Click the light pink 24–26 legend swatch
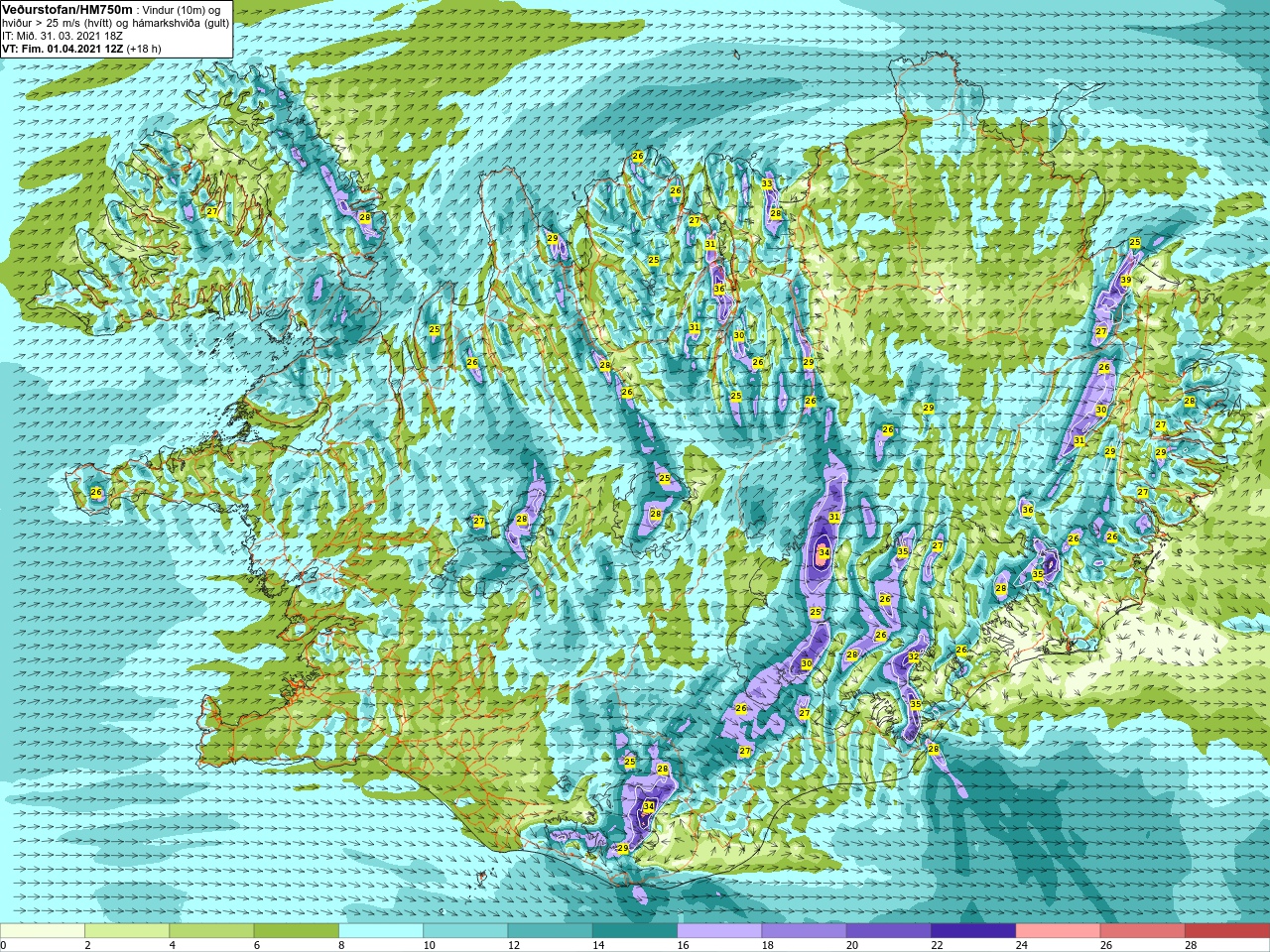Screen dimensions: 1270x952 pos(1059,931)
